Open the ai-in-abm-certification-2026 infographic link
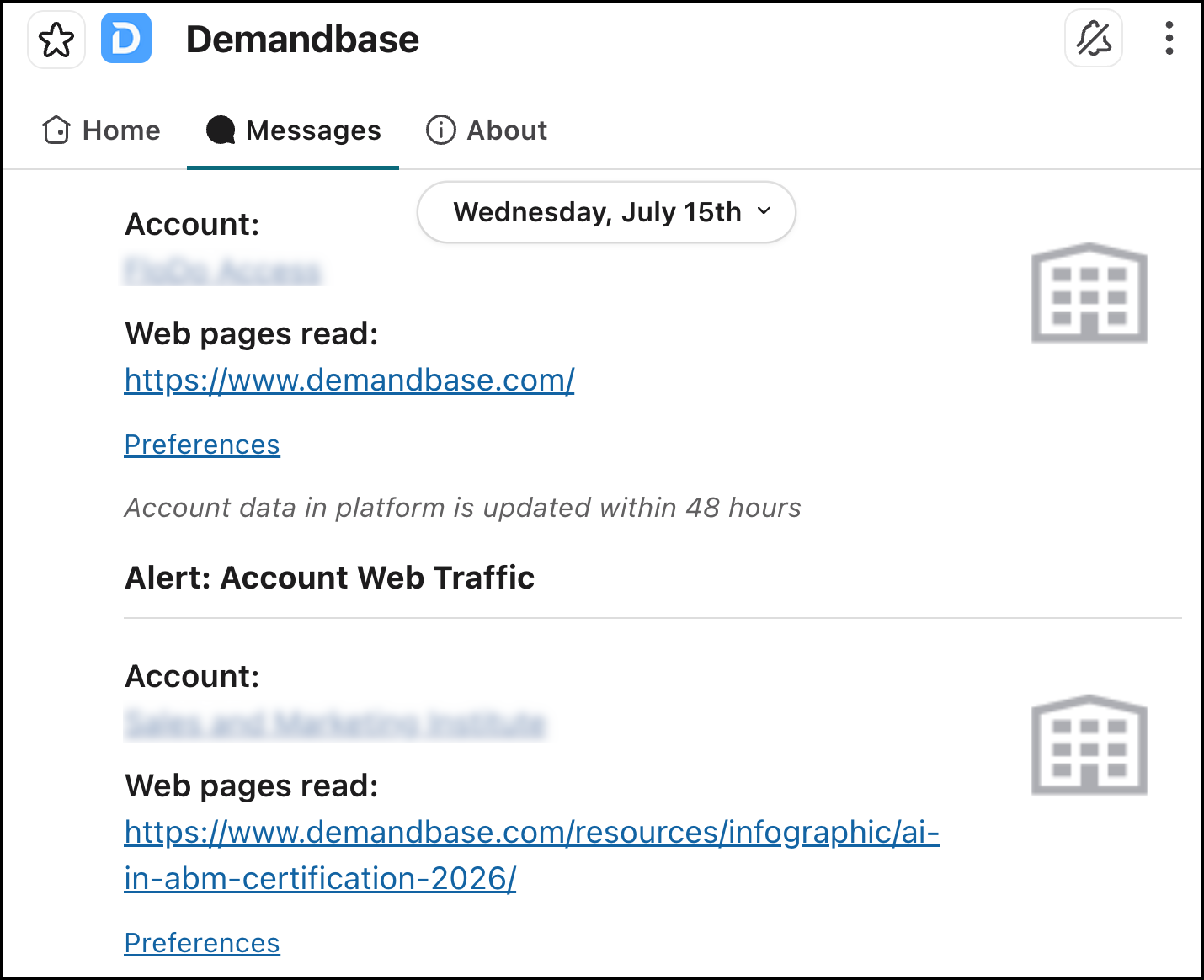 [x=532, y=855]
